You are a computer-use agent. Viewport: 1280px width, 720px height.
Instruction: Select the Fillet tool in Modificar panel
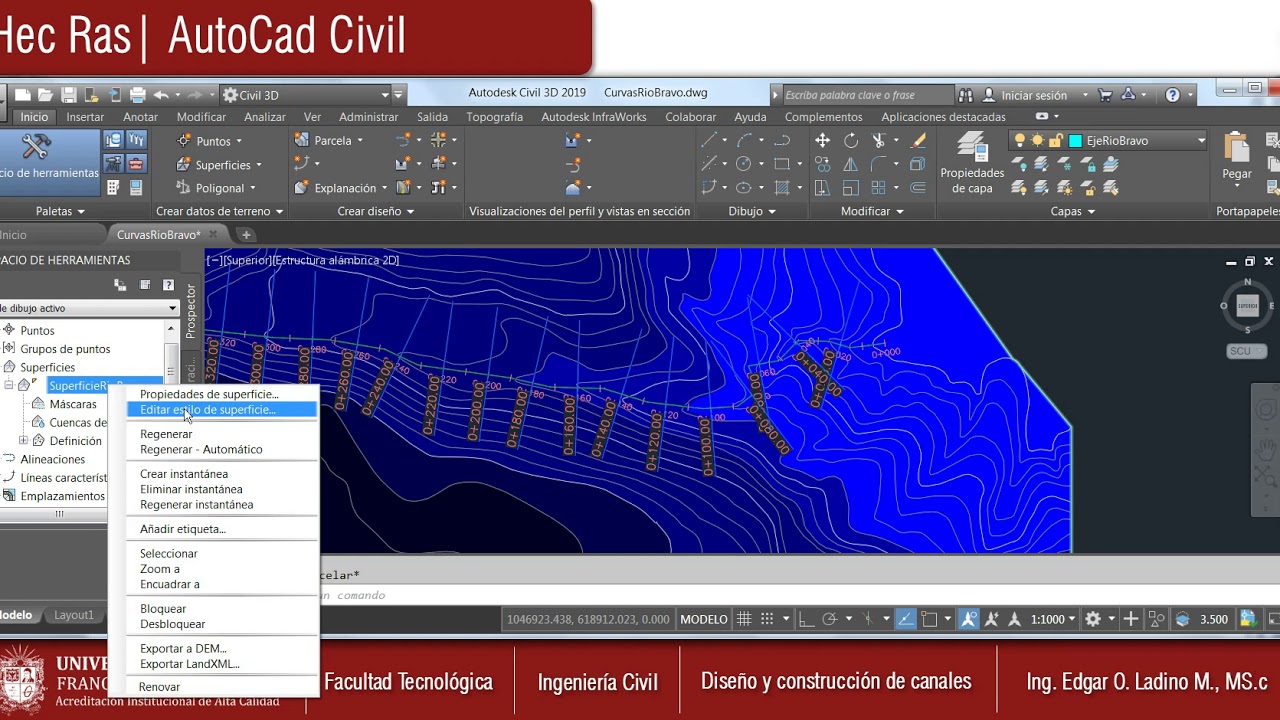(878, 164)
